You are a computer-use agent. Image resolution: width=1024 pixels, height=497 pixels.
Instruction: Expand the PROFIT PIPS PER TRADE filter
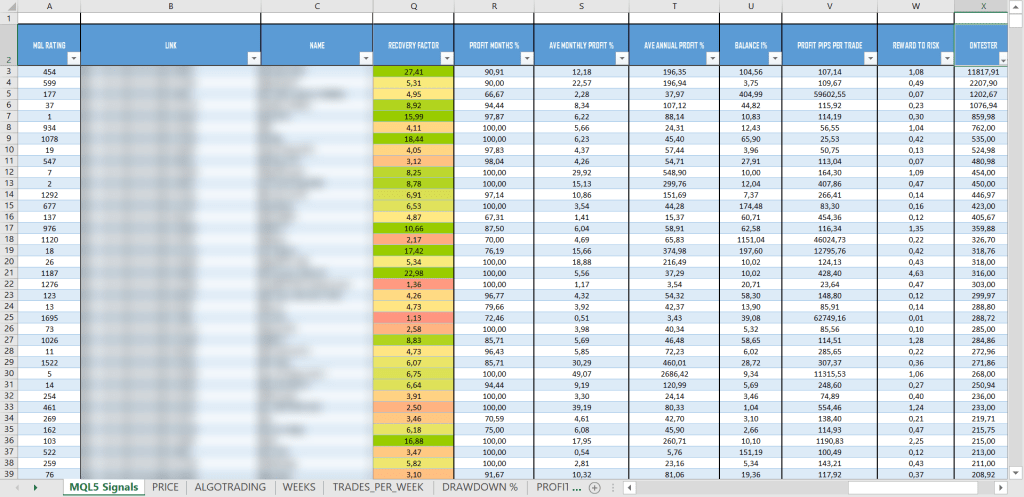[866, 60]
